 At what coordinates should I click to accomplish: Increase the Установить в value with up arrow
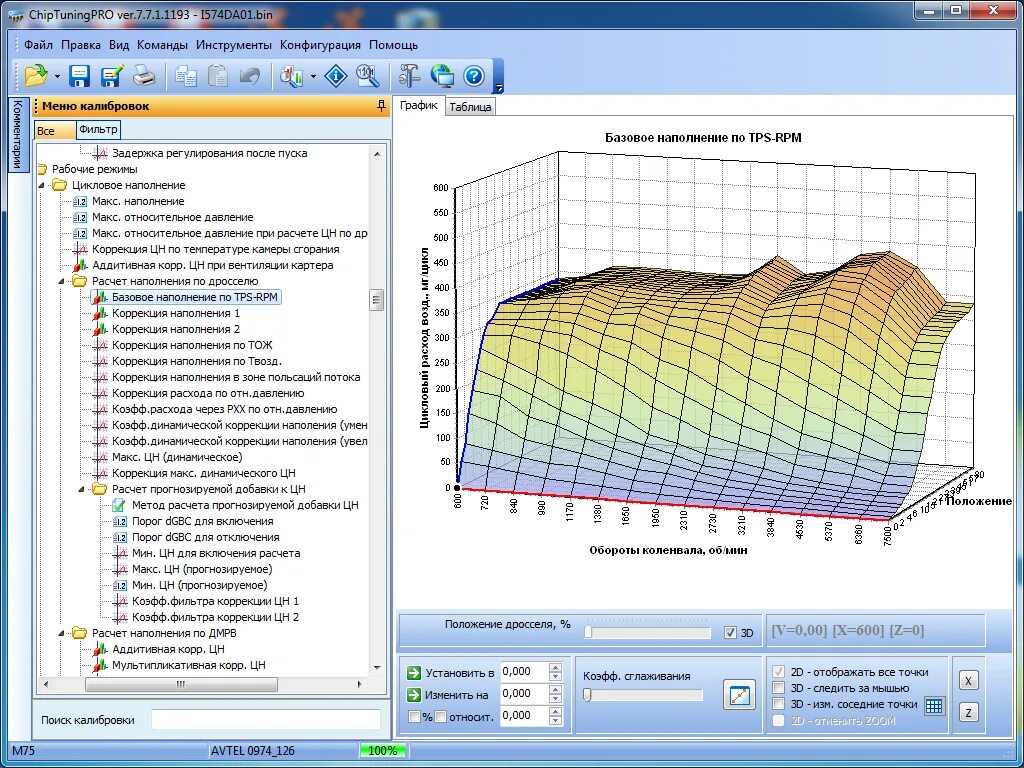555,667
